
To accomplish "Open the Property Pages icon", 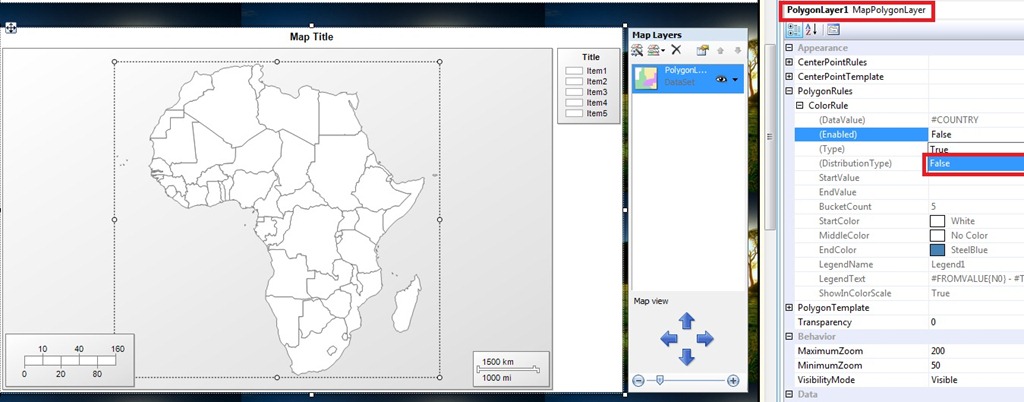I will [x=833, y=29].
